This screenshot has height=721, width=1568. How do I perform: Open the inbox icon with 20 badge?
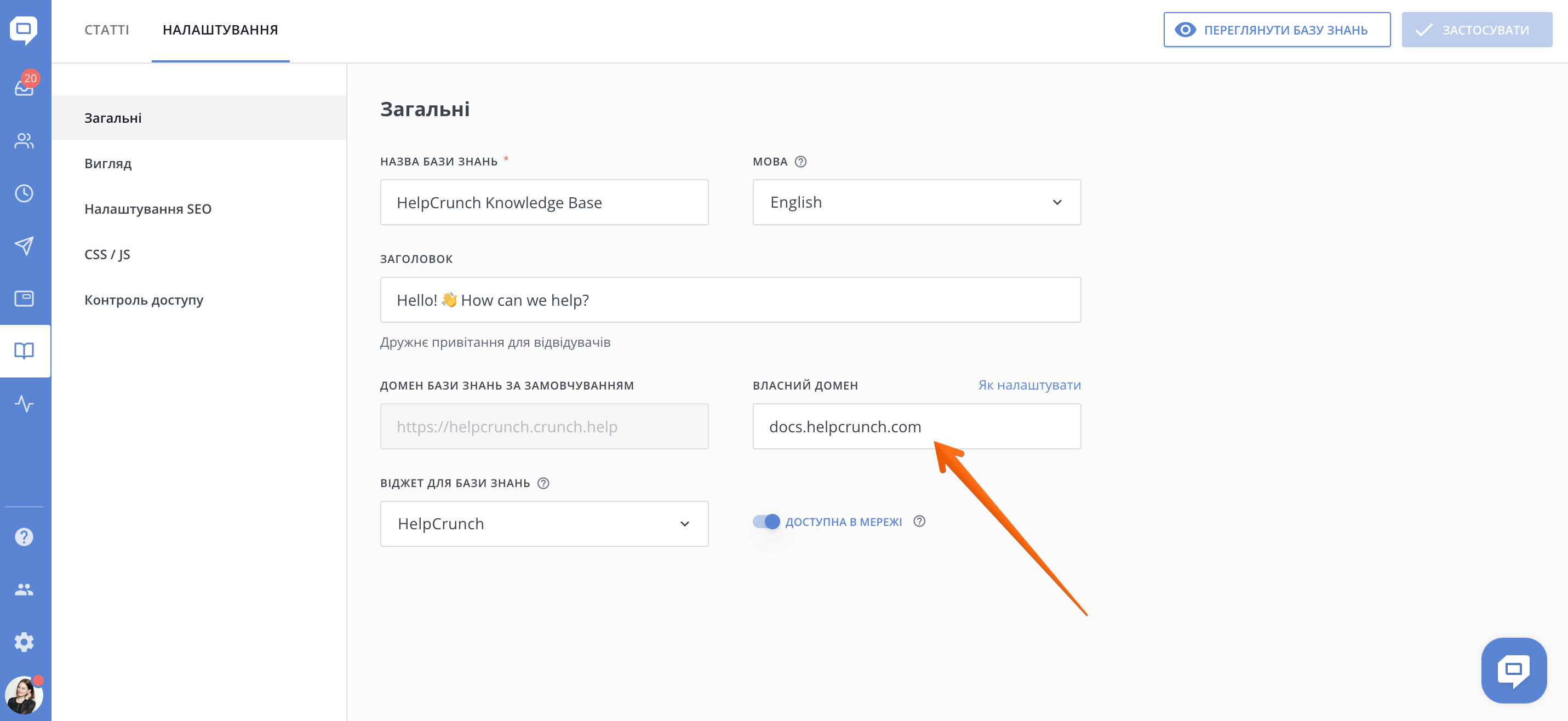coord(24,87)
